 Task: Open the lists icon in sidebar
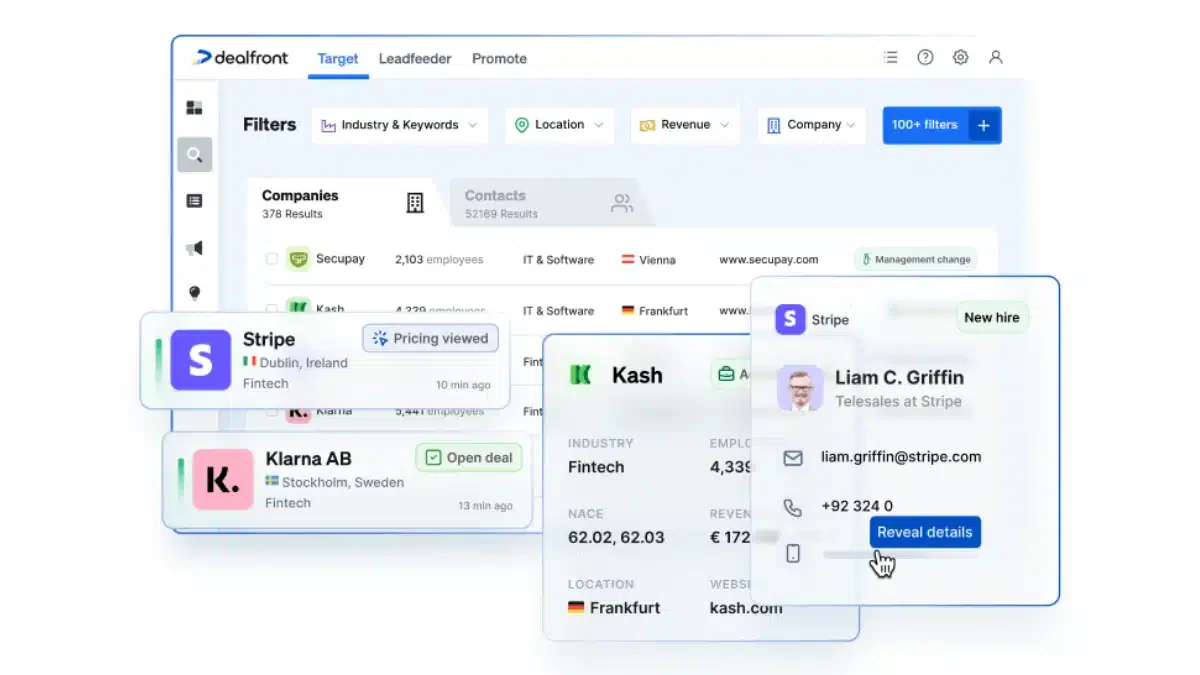(x=195, y=201)
